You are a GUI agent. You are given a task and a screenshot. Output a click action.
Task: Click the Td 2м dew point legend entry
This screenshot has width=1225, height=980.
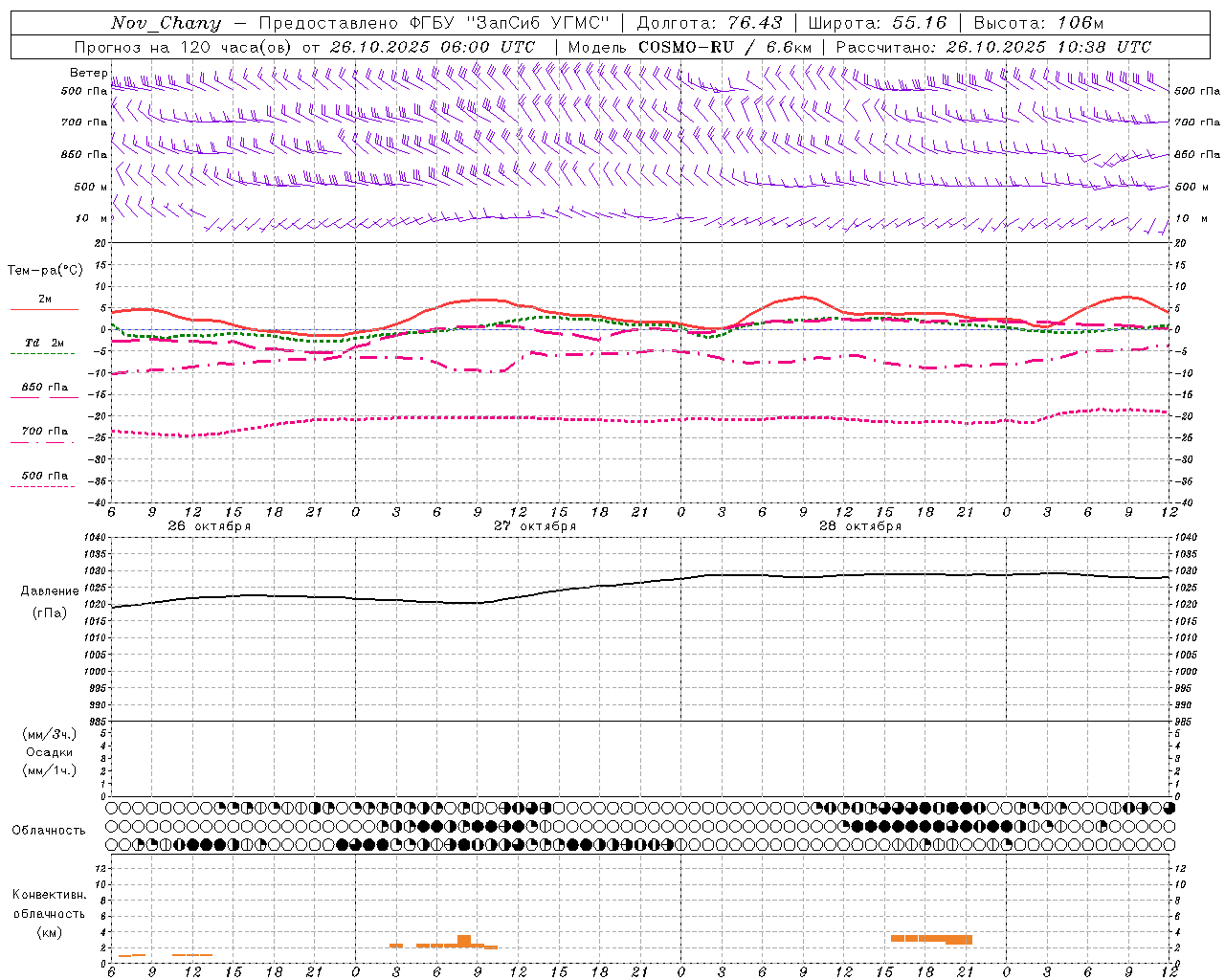pyautogui.click(x=45, y=343)
